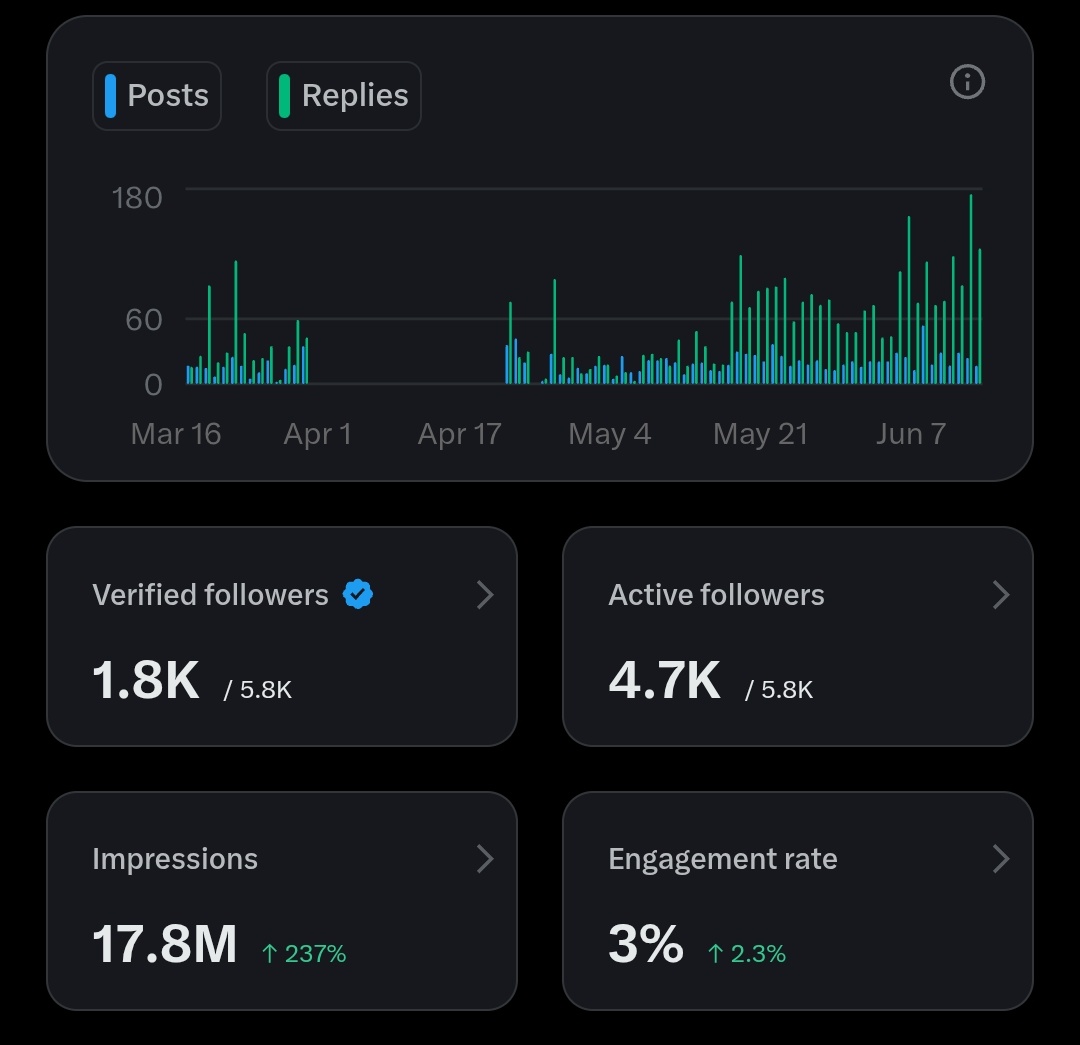Image resolution: width=1080 pixels, height=1045 pixels.
Task: Open Active followers chevron arrow
Action: click(x=1001, y=594)
